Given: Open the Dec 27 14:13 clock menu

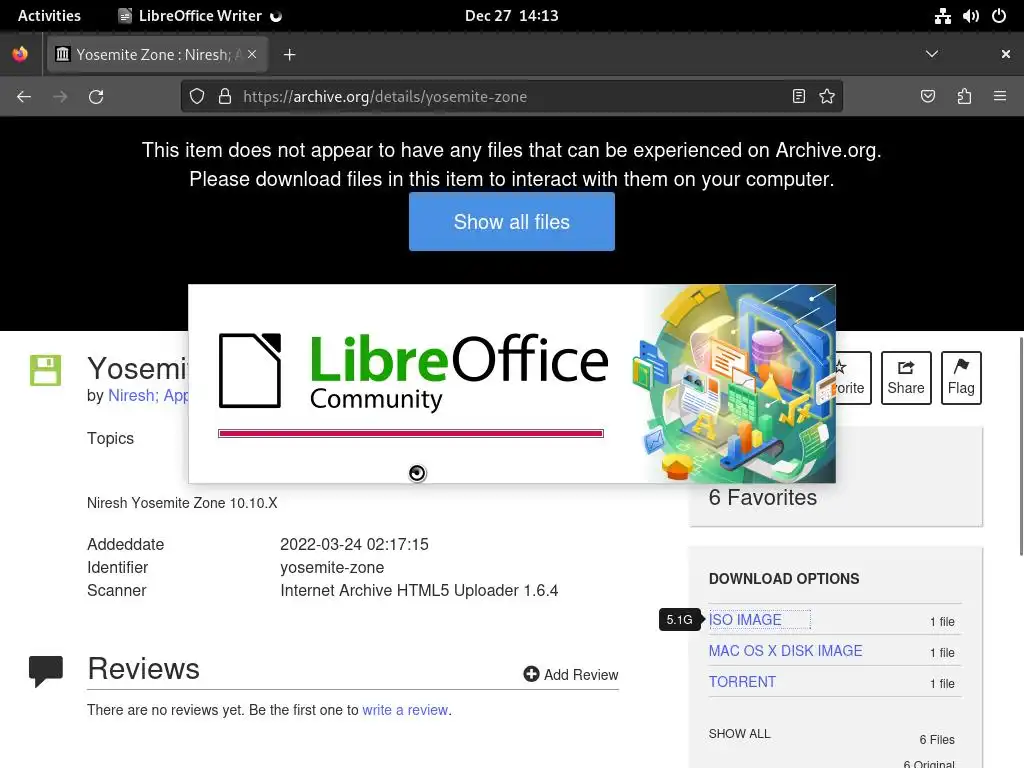Looking at the screenshot, I should click(x=511, y=16).
